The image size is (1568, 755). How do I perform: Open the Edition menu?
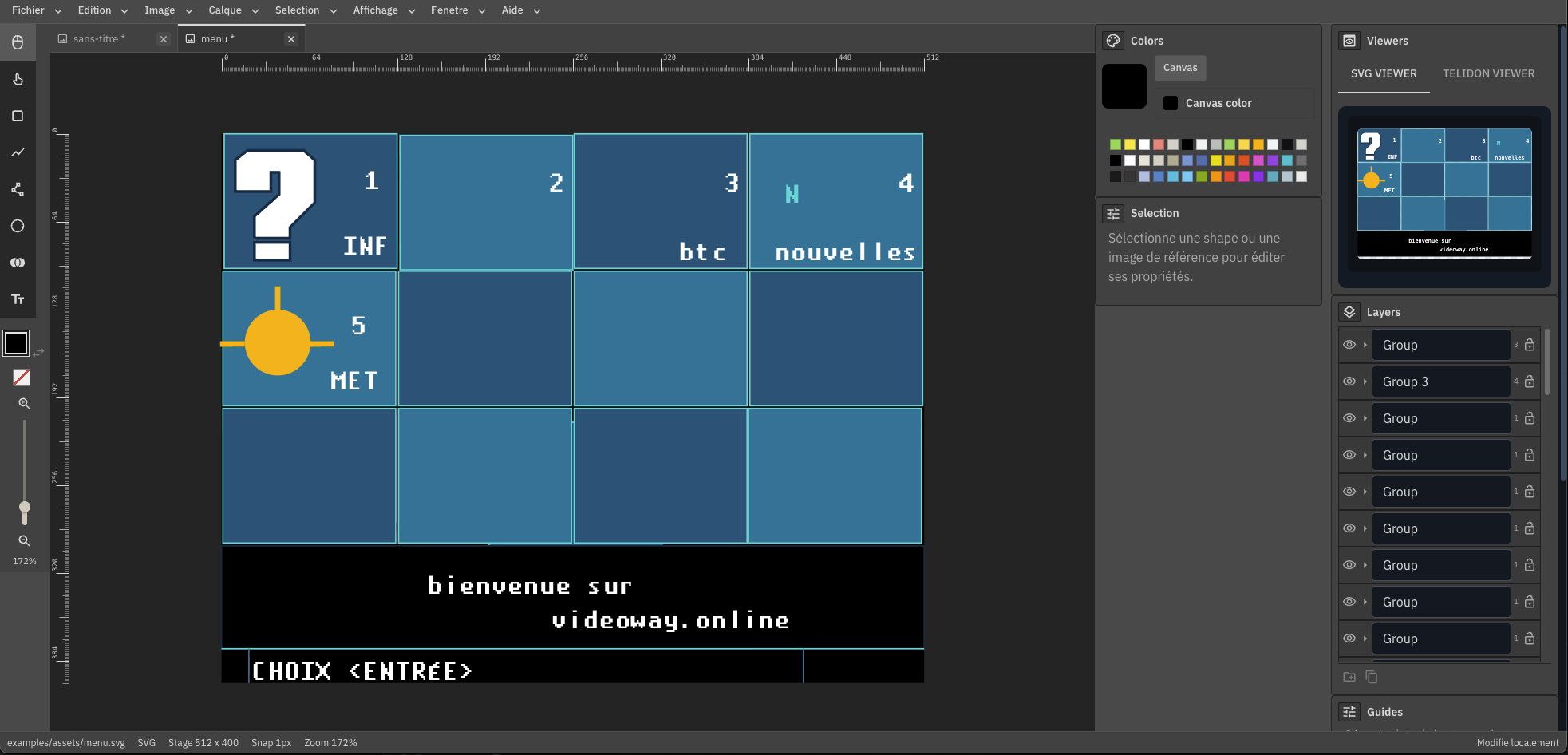click(102, 10)
